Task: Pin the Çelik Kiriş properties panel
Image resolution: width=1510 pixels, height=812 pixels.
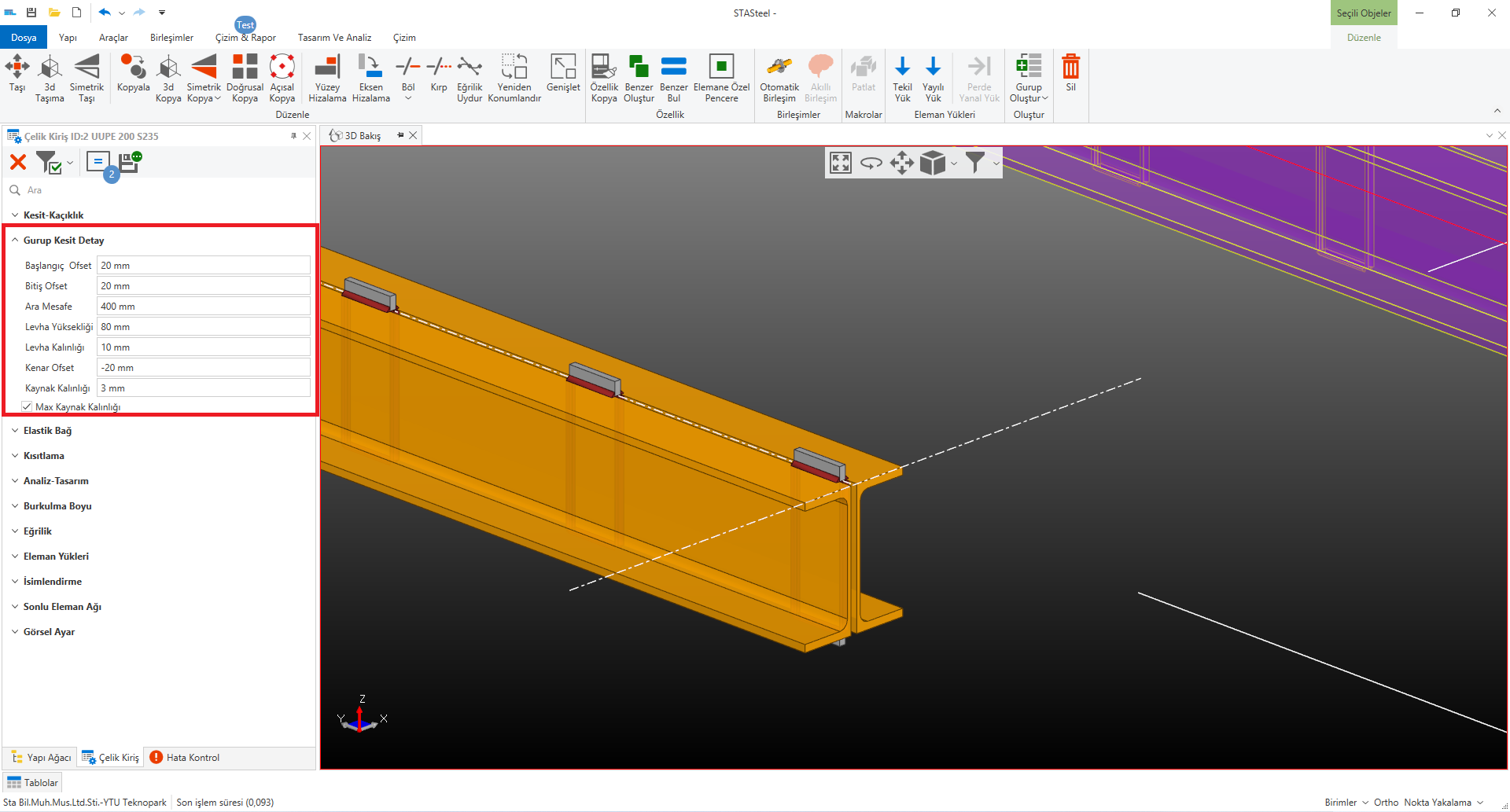Action: pyautogui.click(x=293, y=136)
